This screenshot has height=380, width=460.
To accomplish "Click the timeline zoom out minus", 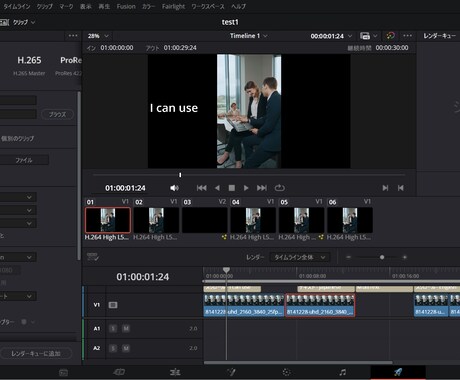I will (x=349, y=257).
